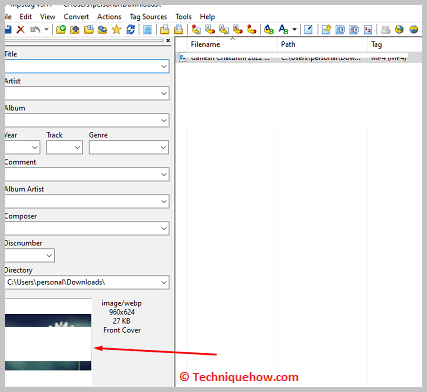Viewport: 427px width, 392px height.
Task: Sort by the Path column header
Action: (322, 44)
